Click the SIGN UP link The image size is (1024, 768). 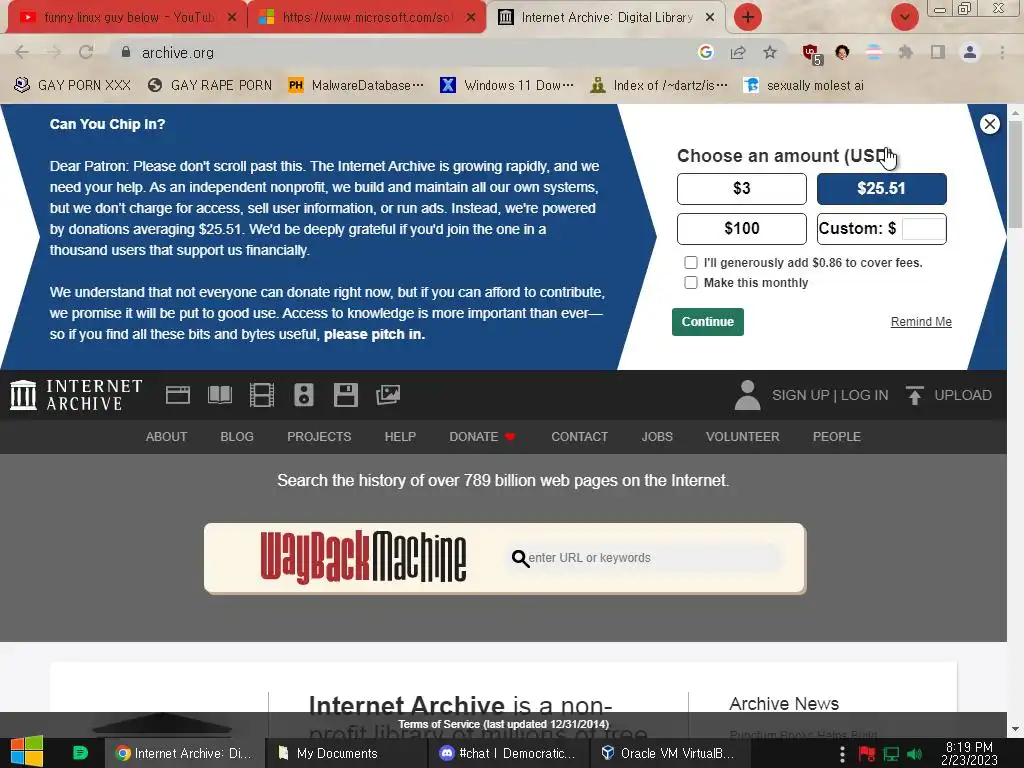(x=801, y=395)
